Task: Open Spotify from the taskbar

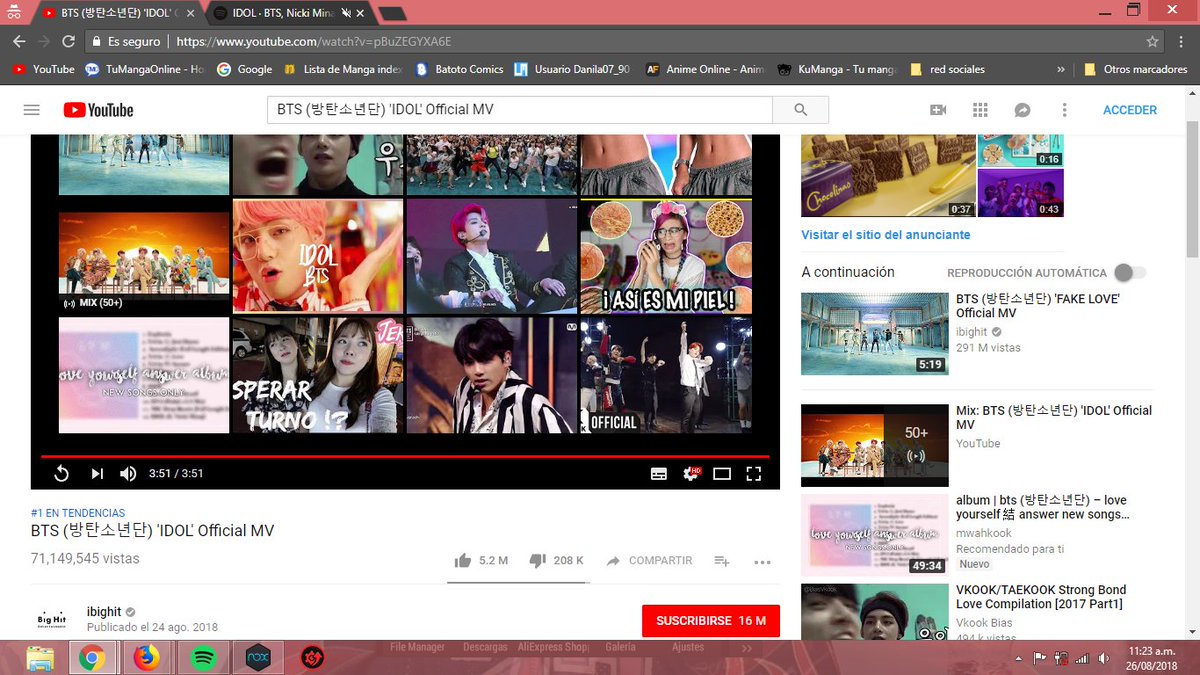Action: (x=202, y=658)
